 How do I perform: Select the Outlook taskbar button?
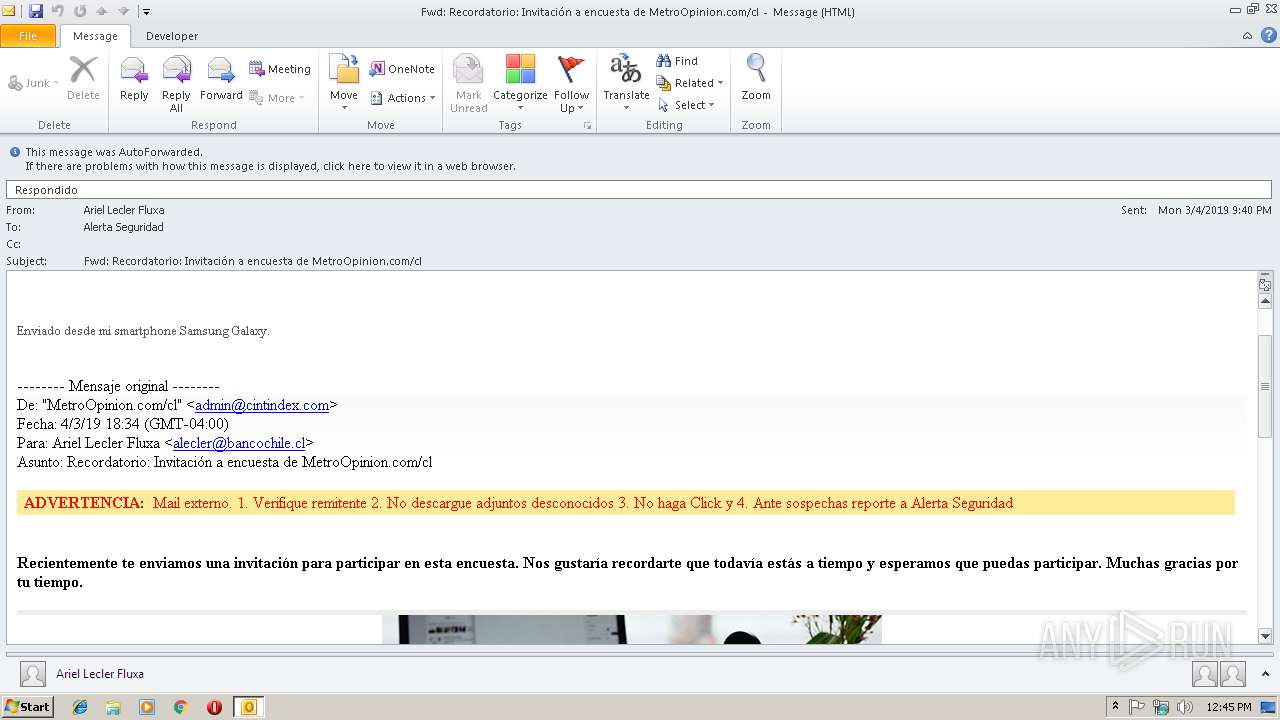click(248, 707)
